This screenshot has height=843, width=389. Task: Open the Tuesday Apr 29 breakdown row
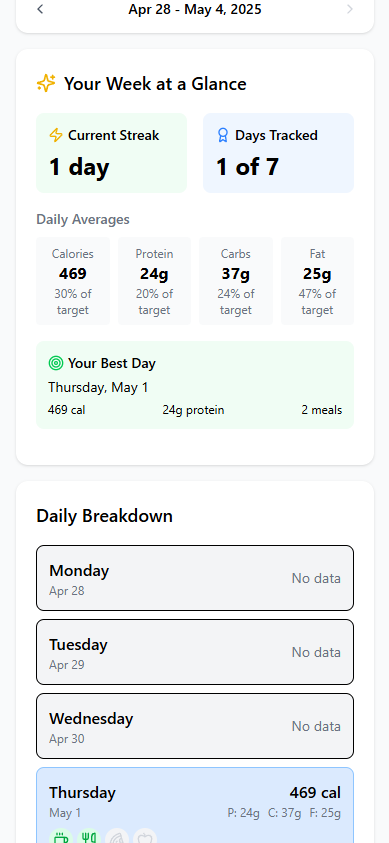coord(194,652)
